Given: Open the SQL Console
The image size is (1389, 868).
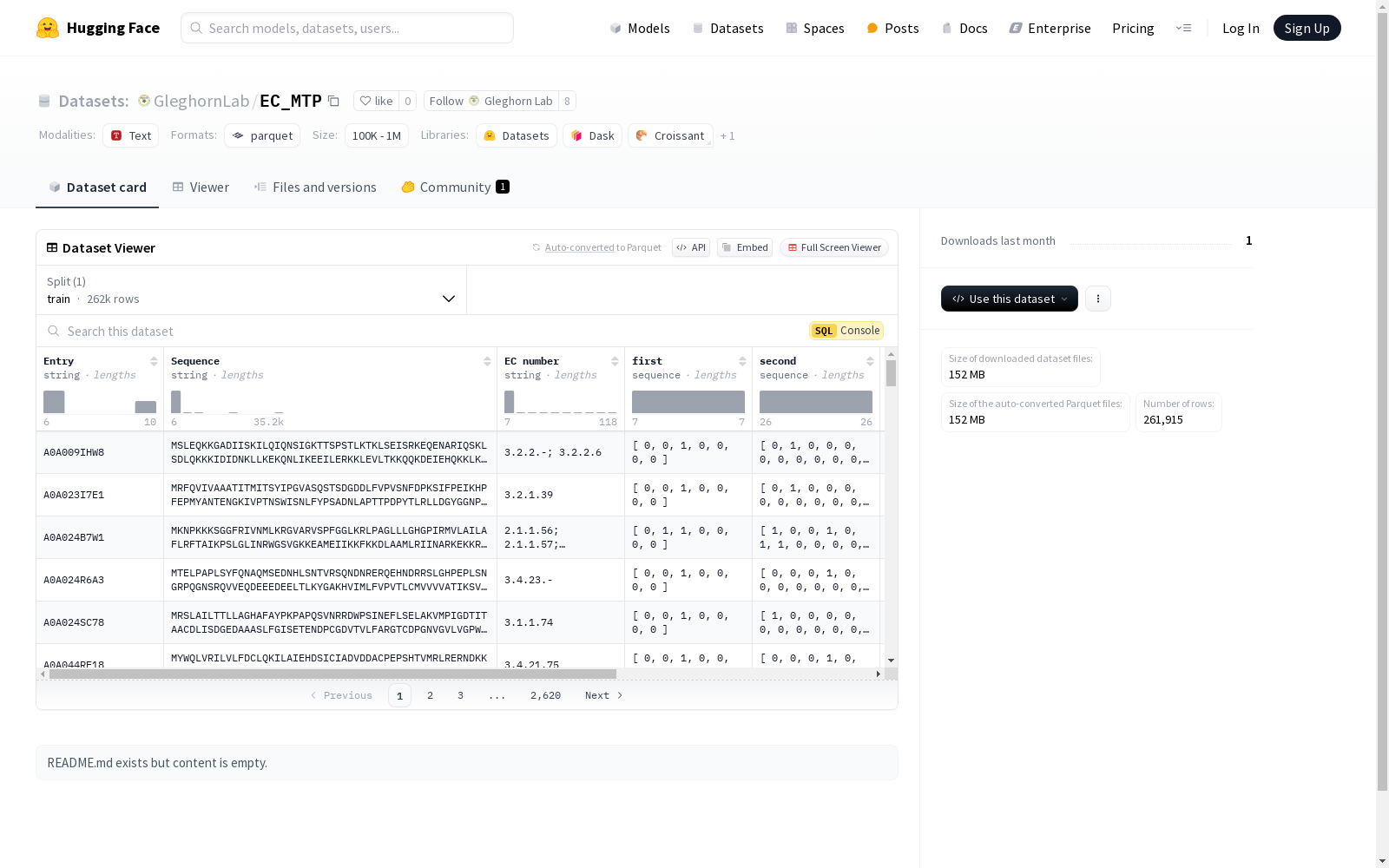Looking at the screenshot, I should pos(846,331).
